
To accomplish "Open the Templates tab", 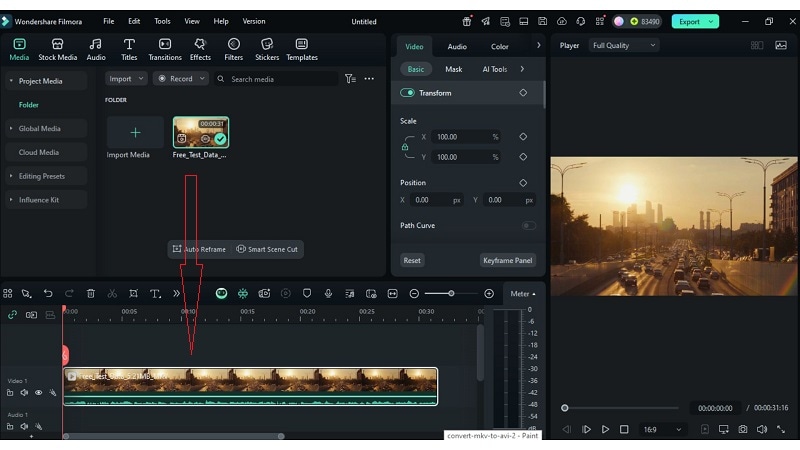I will pos(302,49).
